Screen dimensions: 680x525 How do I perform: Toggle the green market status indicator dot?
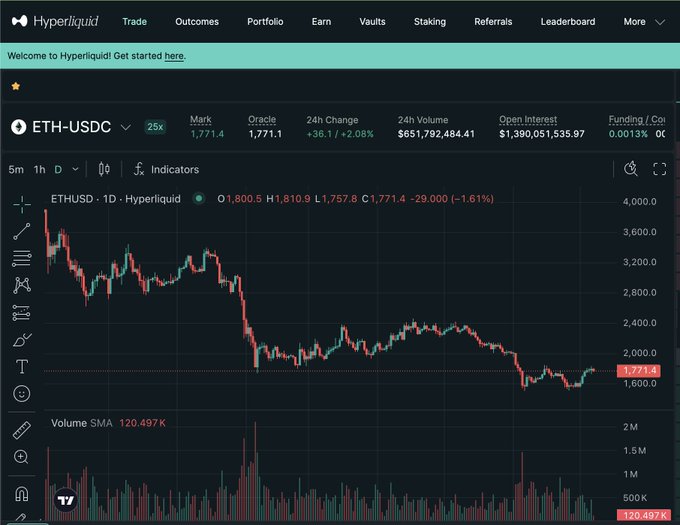point(199,199)
